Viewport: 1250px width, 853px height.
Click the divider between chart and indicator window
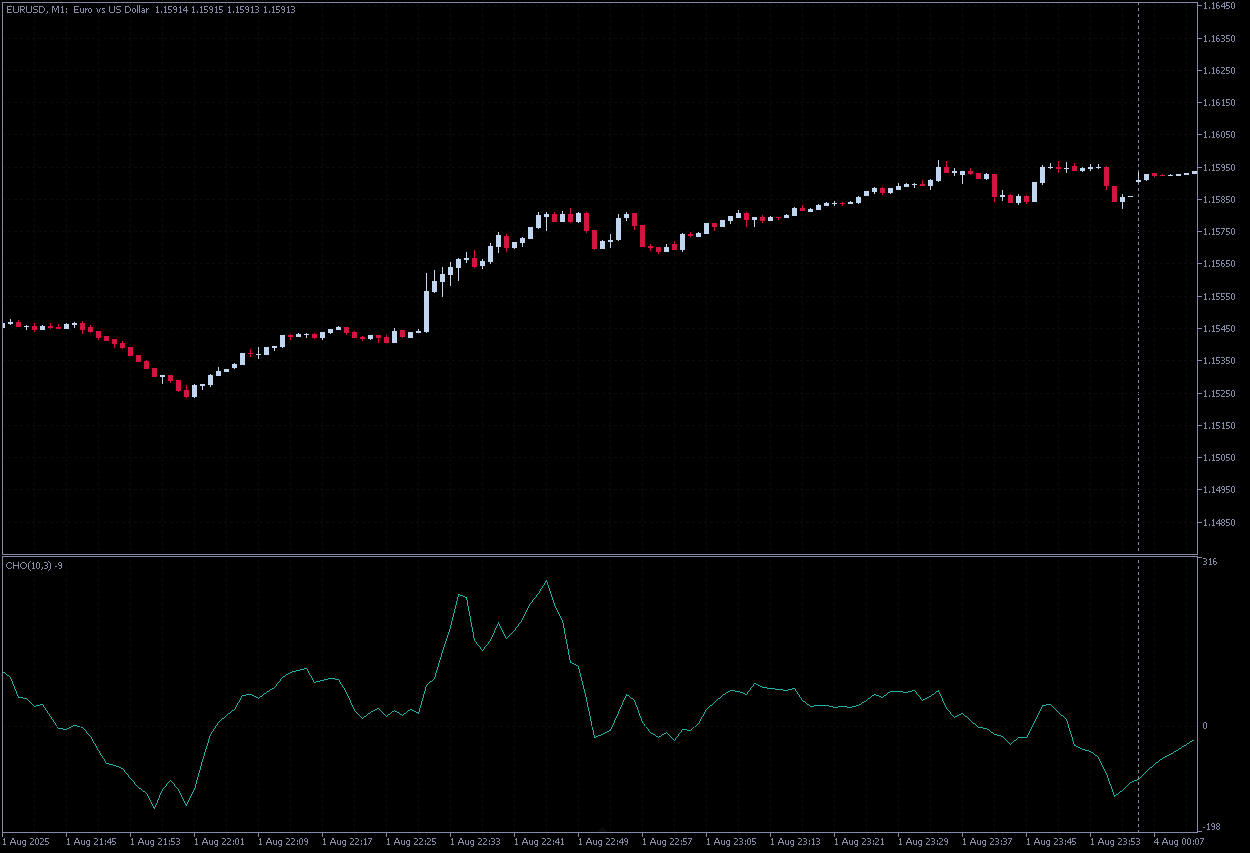(600, 554)
